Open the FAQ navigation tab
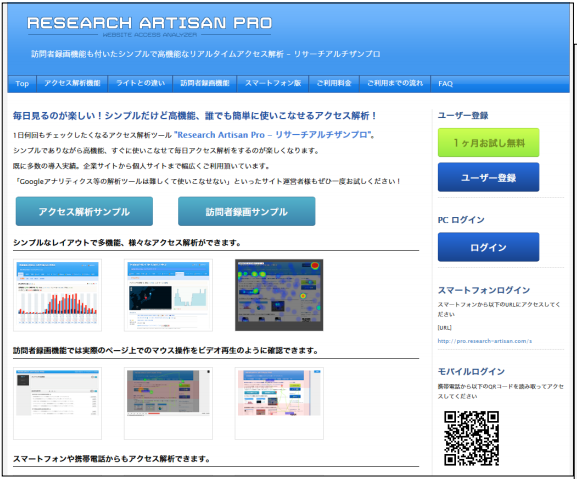 click(x=445, y=84)
